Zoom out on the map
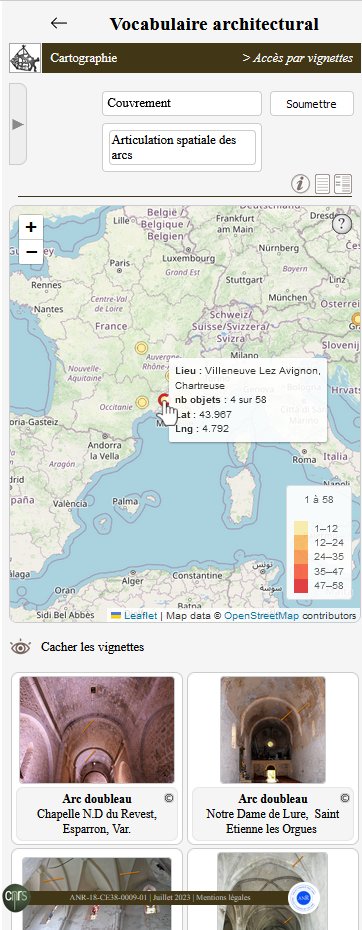 (x=31, y=251)
